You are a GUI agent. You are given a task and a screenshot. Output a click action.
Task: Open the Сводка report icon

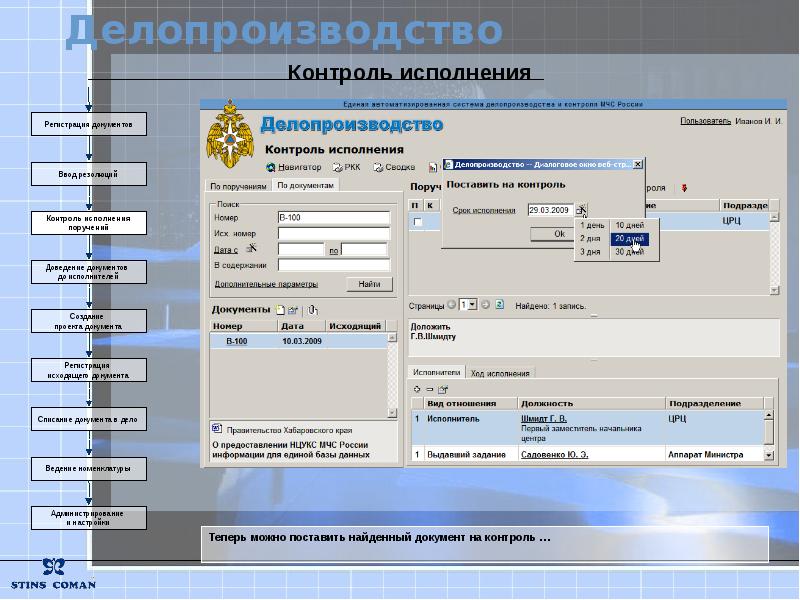[x=378, y=167]
